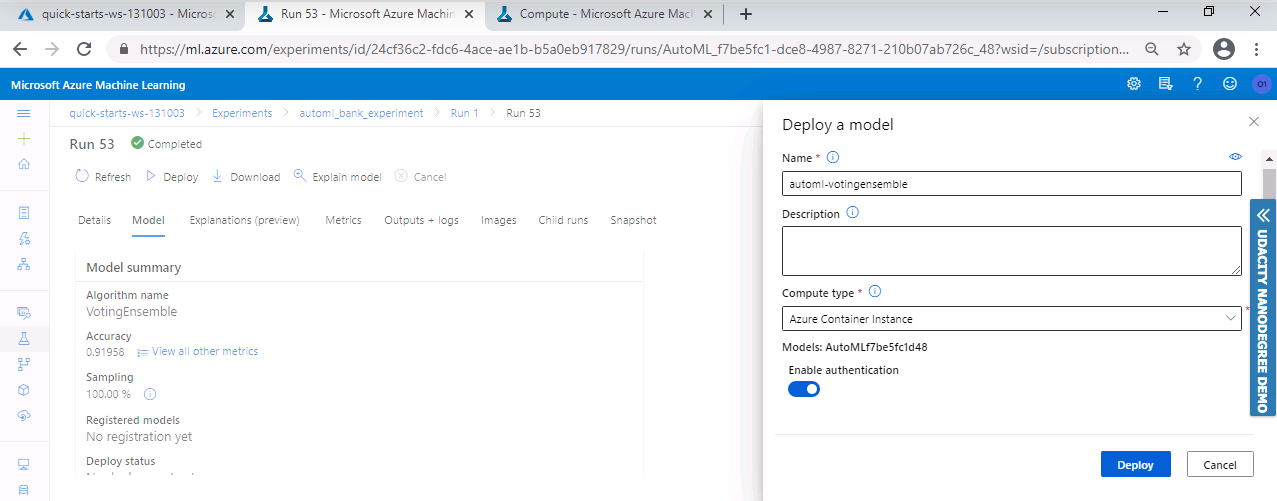Open settings gear in Azure header
Viewport: 1277px width, 501px height.
pos(1134,85)
